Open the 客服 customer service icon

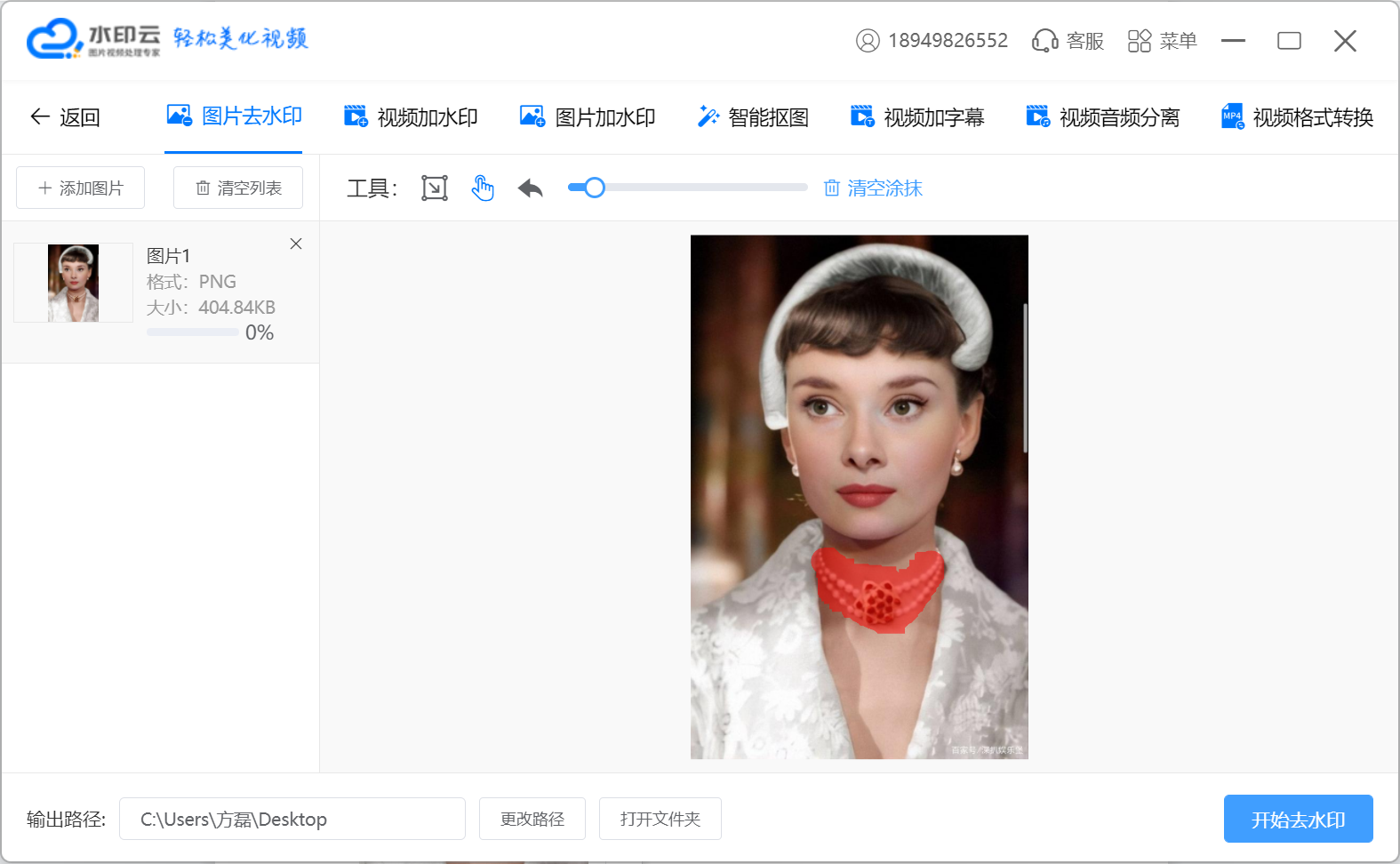1068,41
